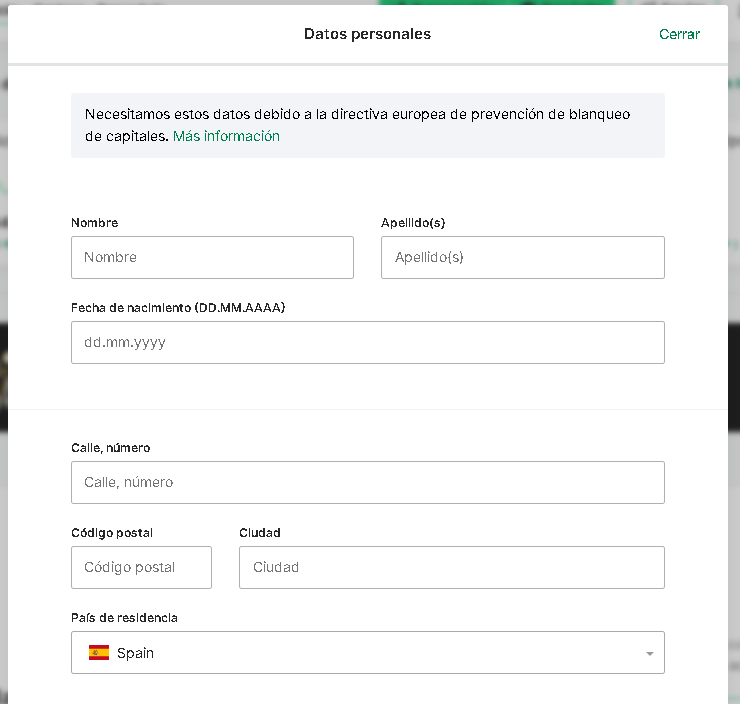The height and width of the screenshot is (704, 740).
Task: Click the Ciudad label text
Action: pyautogui.click(x=260, y=532)
